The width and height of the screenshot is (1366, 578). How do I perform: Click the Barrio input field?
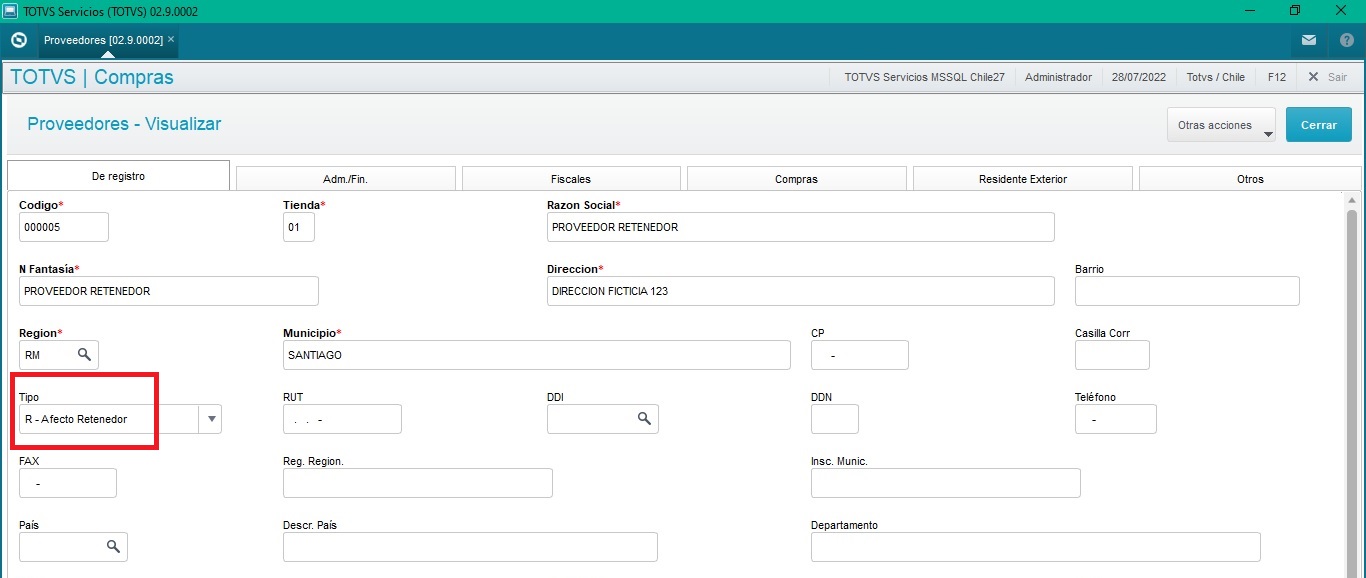[x=1187, y=291]
